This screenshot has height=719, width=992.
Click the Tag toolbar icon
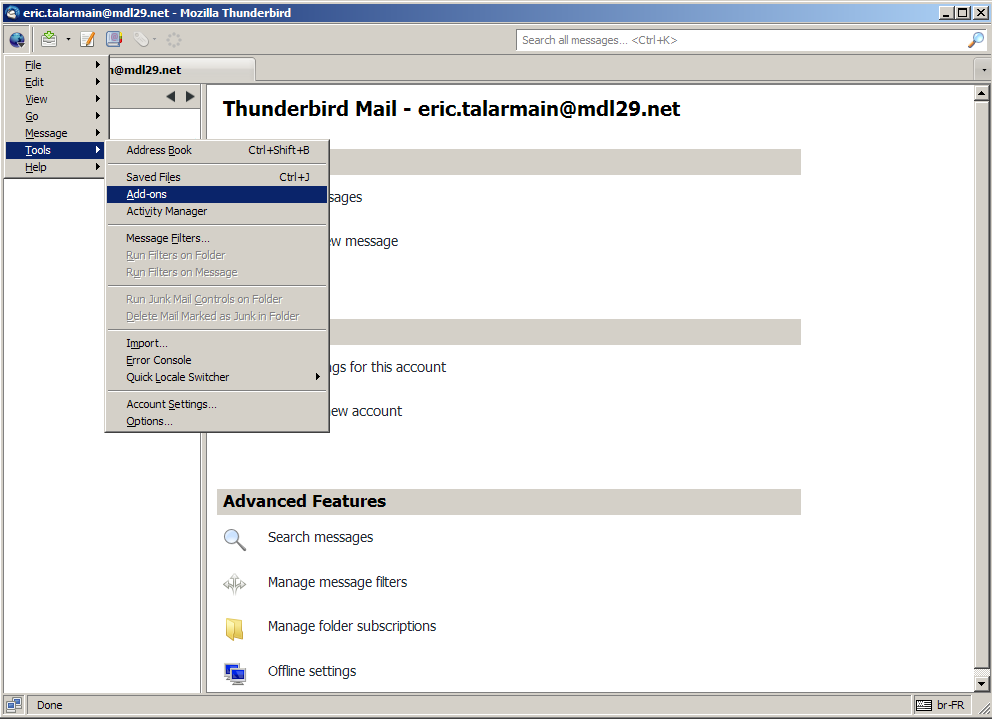point(141,40)
